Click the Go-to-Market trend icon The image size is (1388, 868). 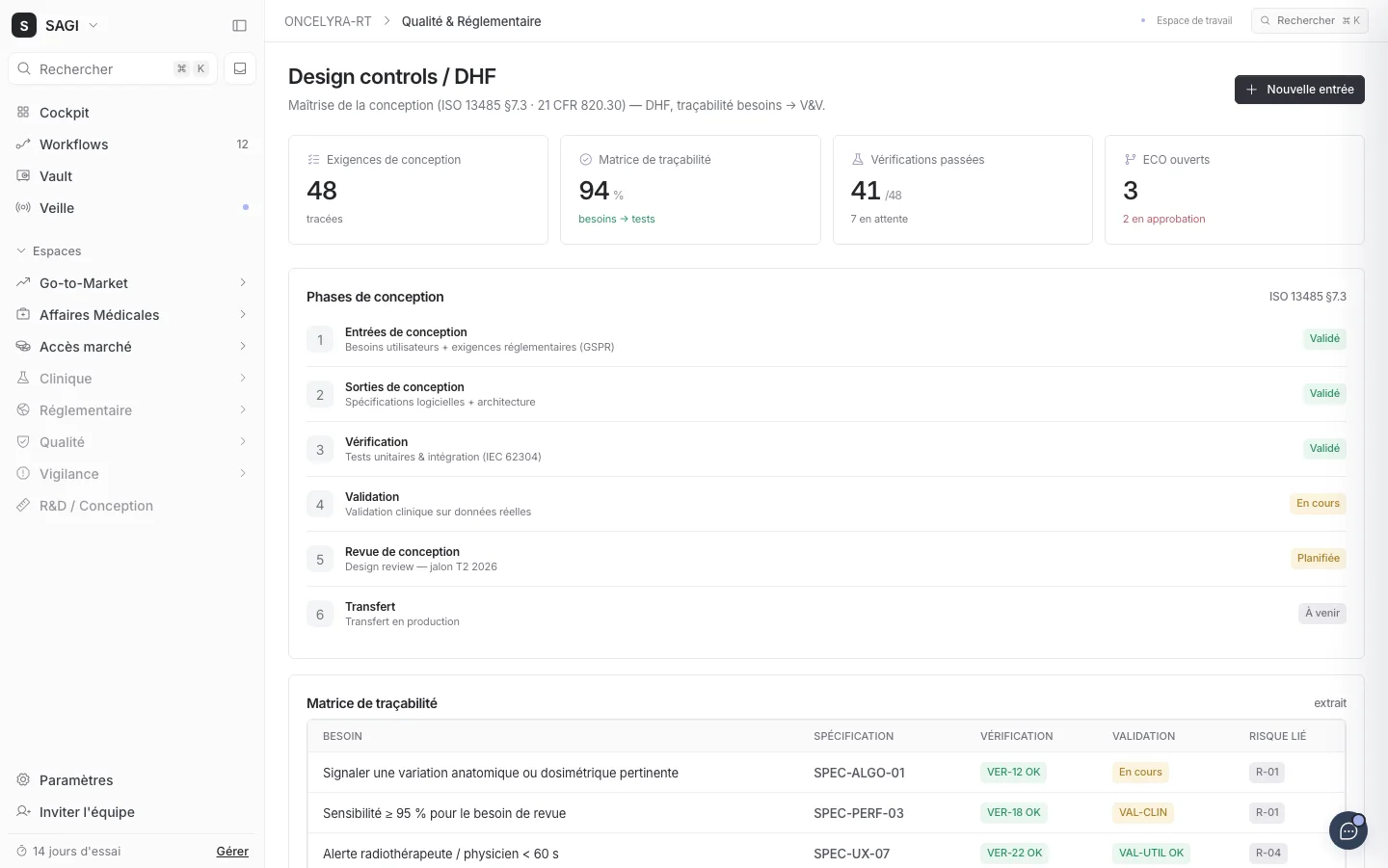point(23,282)
